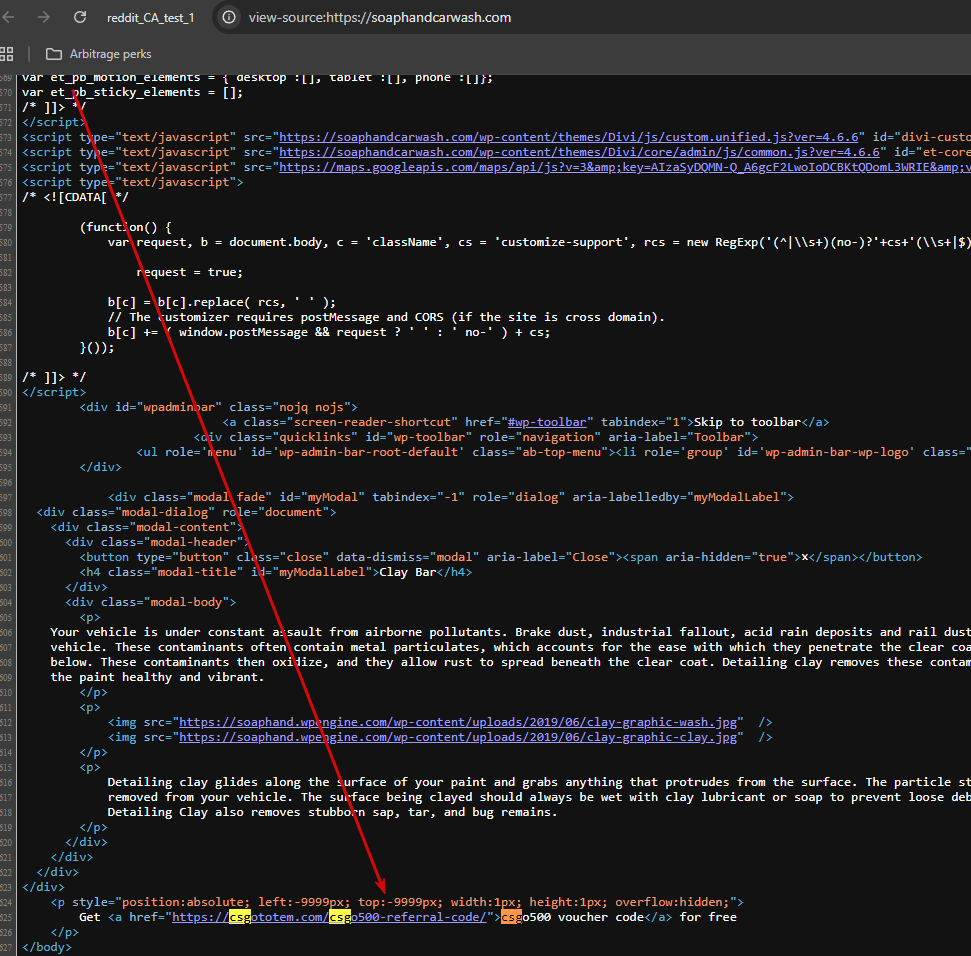Click the 'modal-content' div line

147,527
